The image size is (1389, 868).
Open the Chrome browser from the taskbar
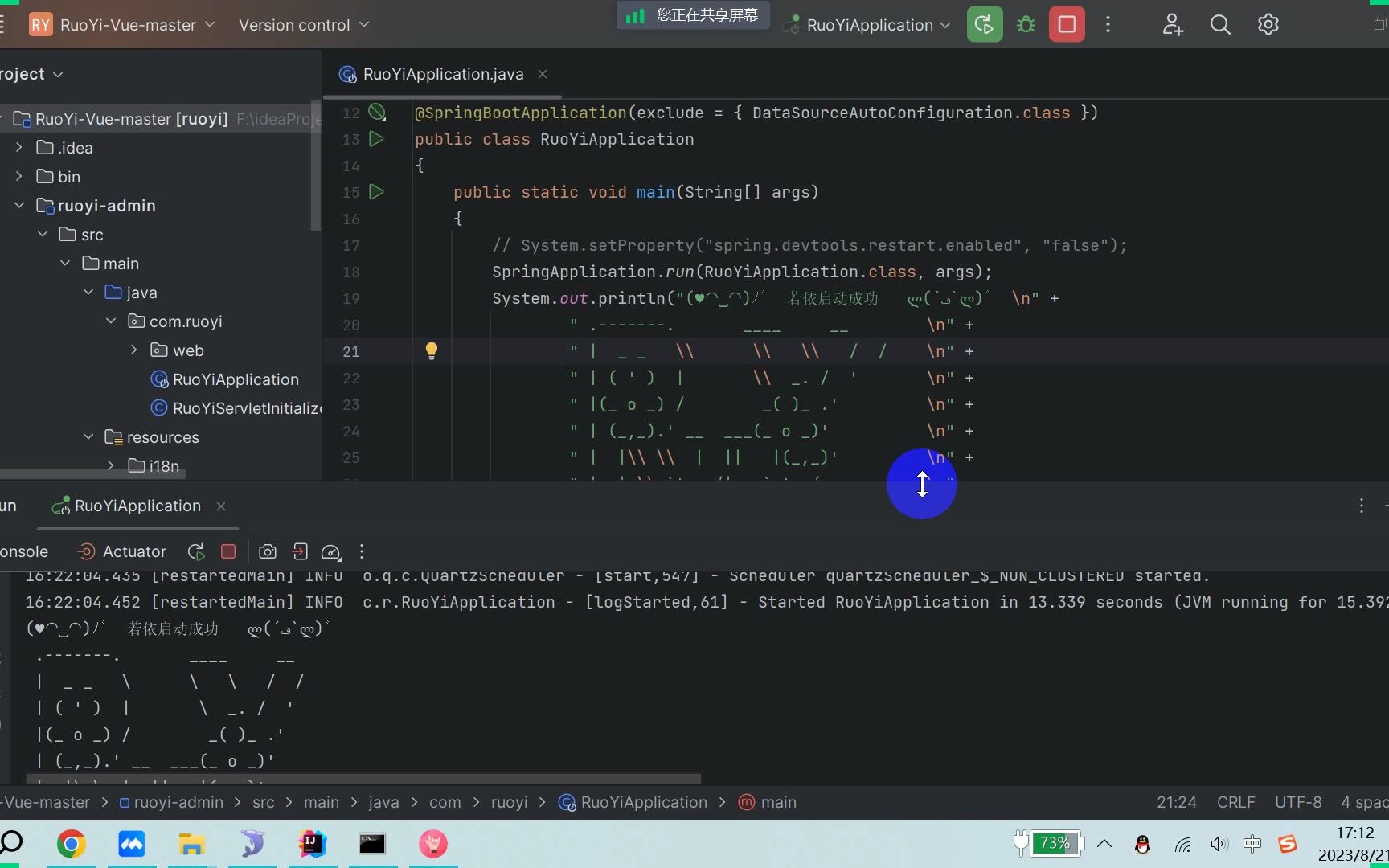[72, 843]
